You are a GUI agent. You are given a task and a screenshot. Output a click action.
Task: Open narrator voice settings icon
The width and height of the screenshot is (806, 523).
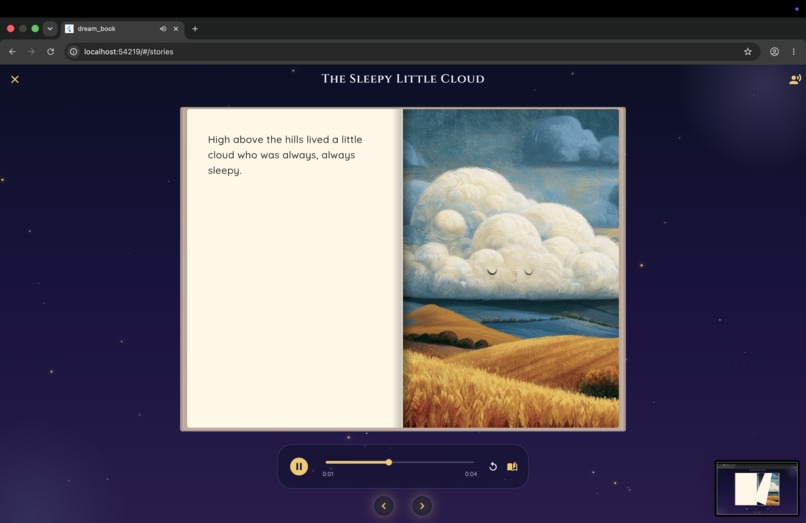click(x=795, y=79)
